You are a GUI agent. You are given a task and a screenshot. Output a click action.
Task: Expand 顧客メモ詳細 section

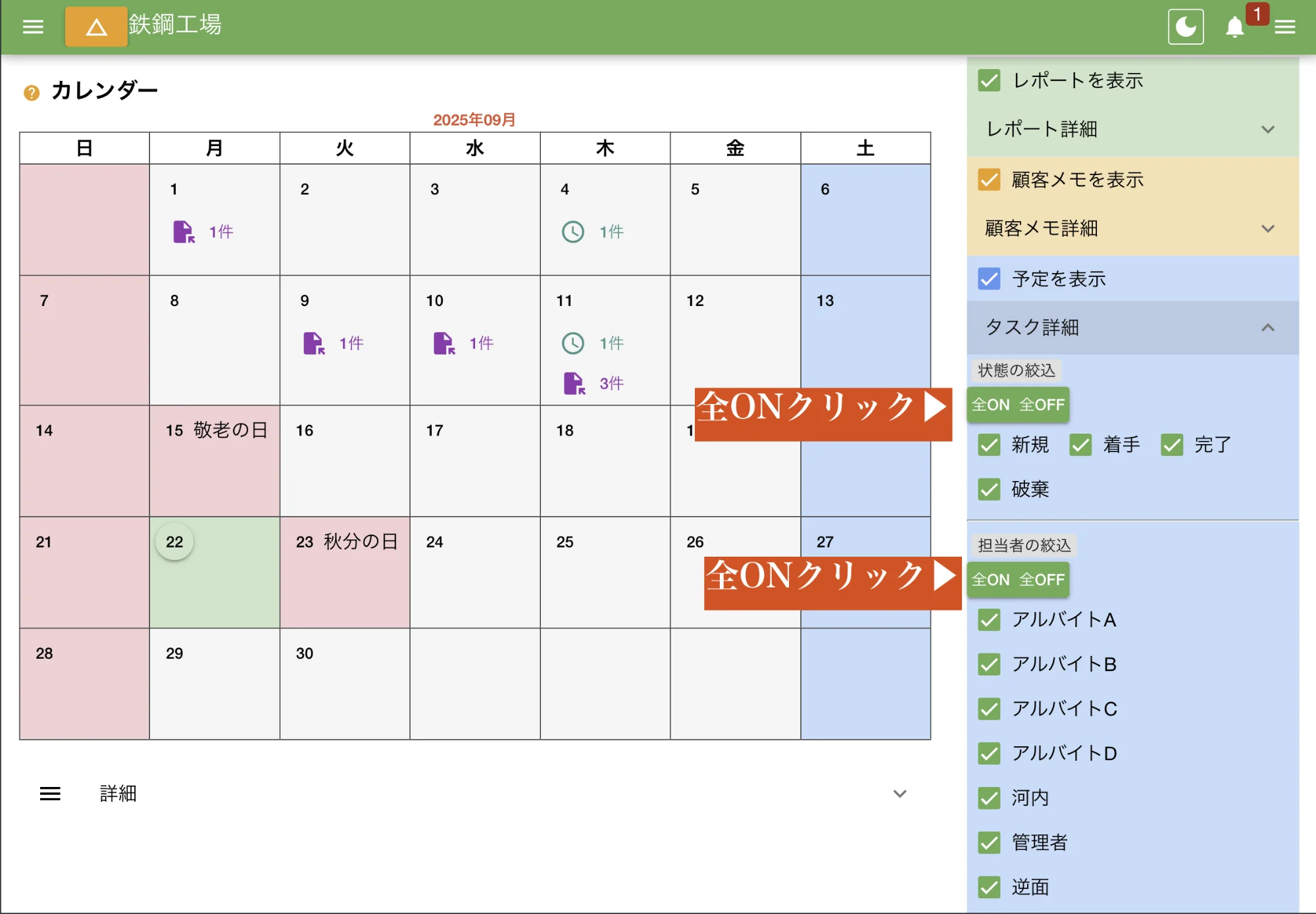(x=1267, y=229)
